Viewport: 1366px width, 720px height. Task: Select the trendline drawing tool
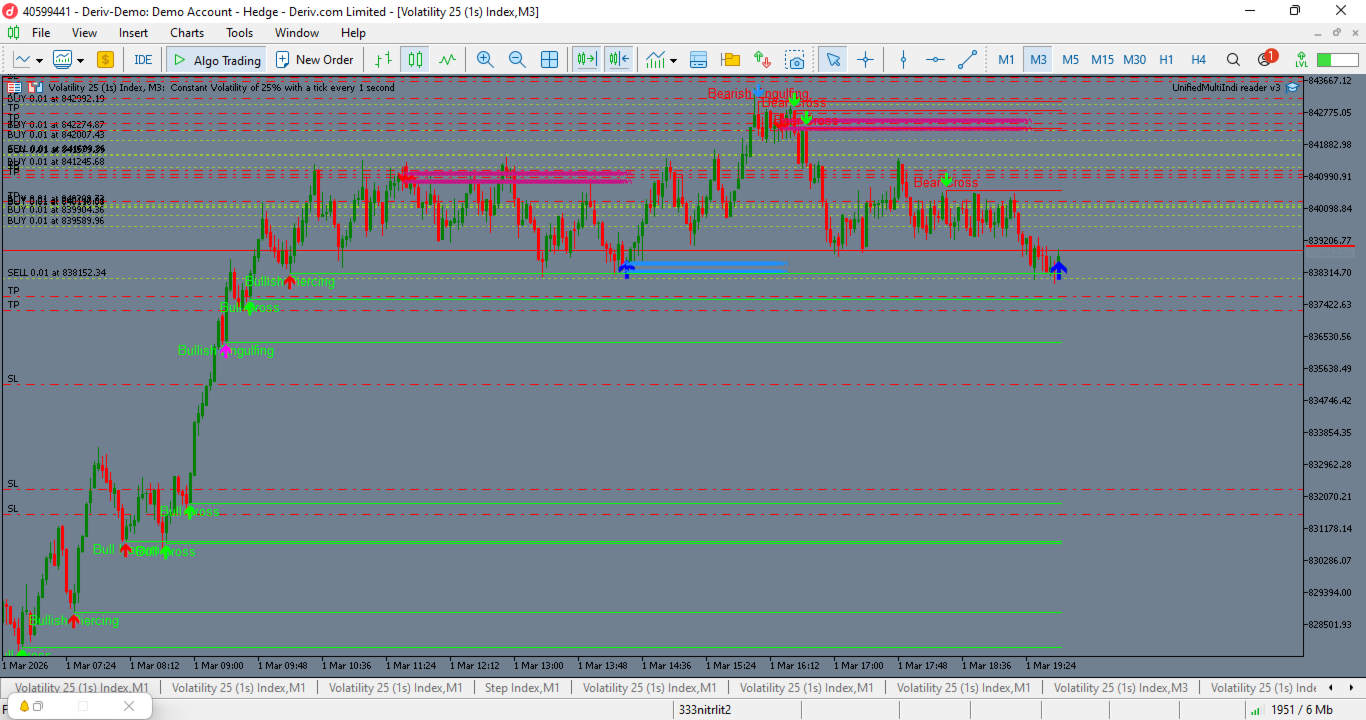[x=967, y=60]
